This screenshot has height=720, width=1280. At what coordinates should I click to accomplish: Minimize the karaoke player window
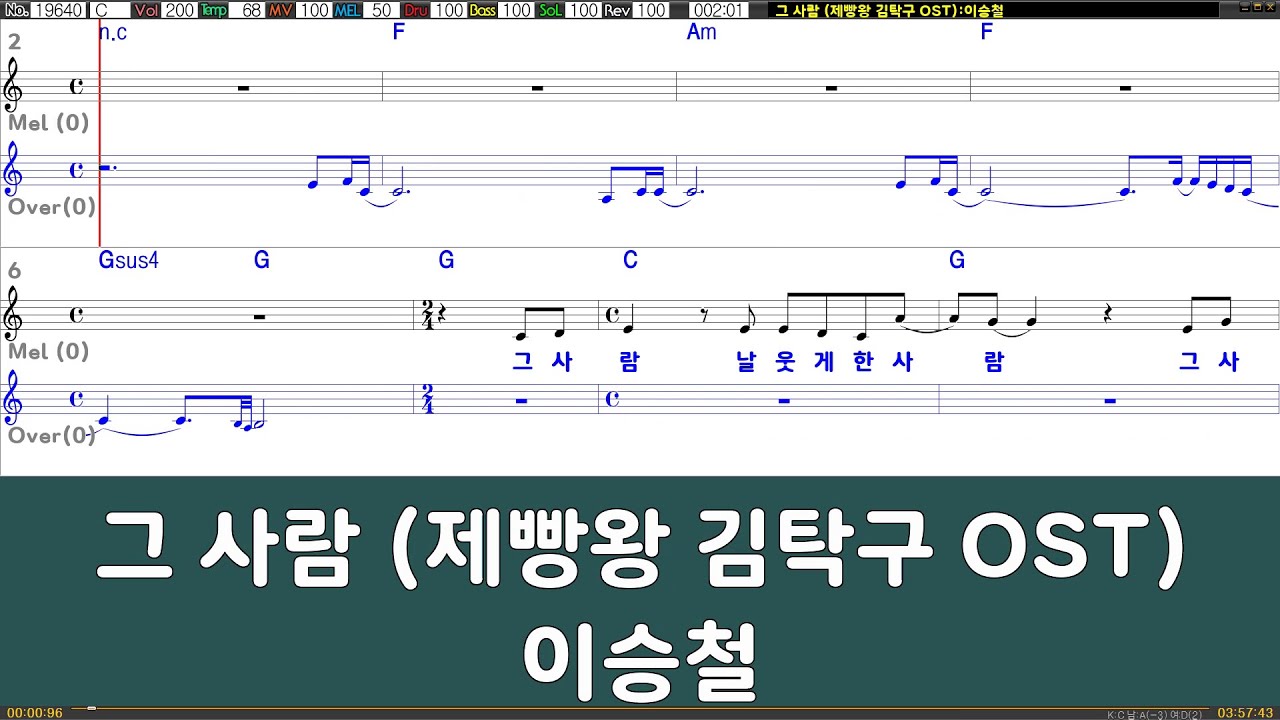(x=1244, y=8)
